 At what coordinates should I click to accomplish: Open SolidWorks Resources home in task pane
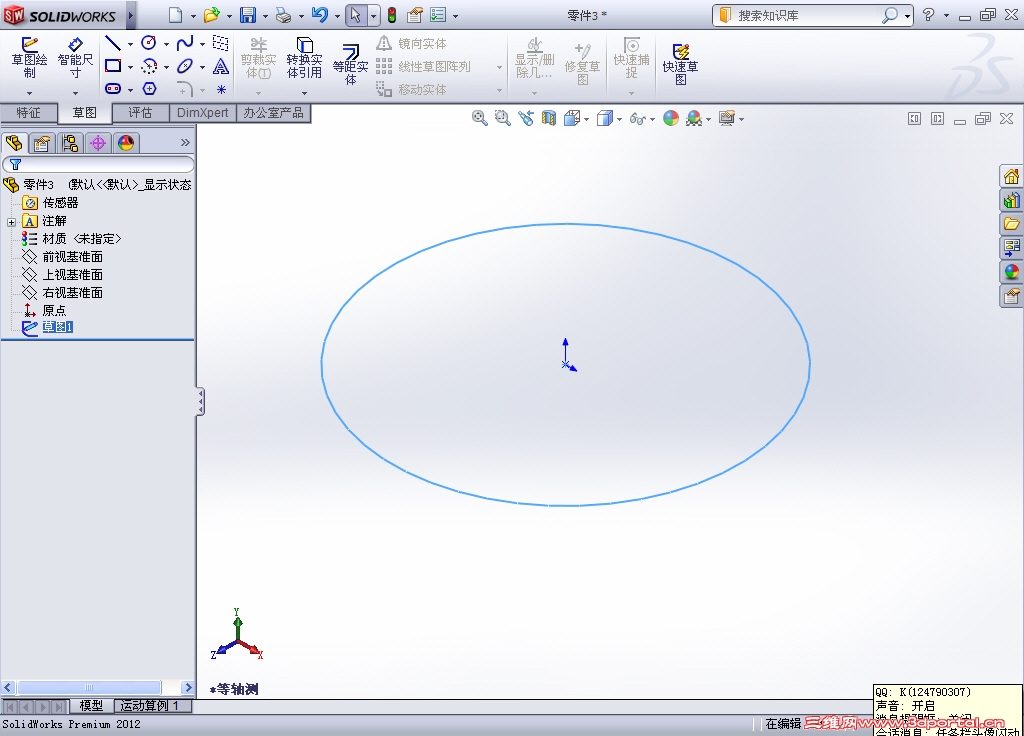[1011, 176]
